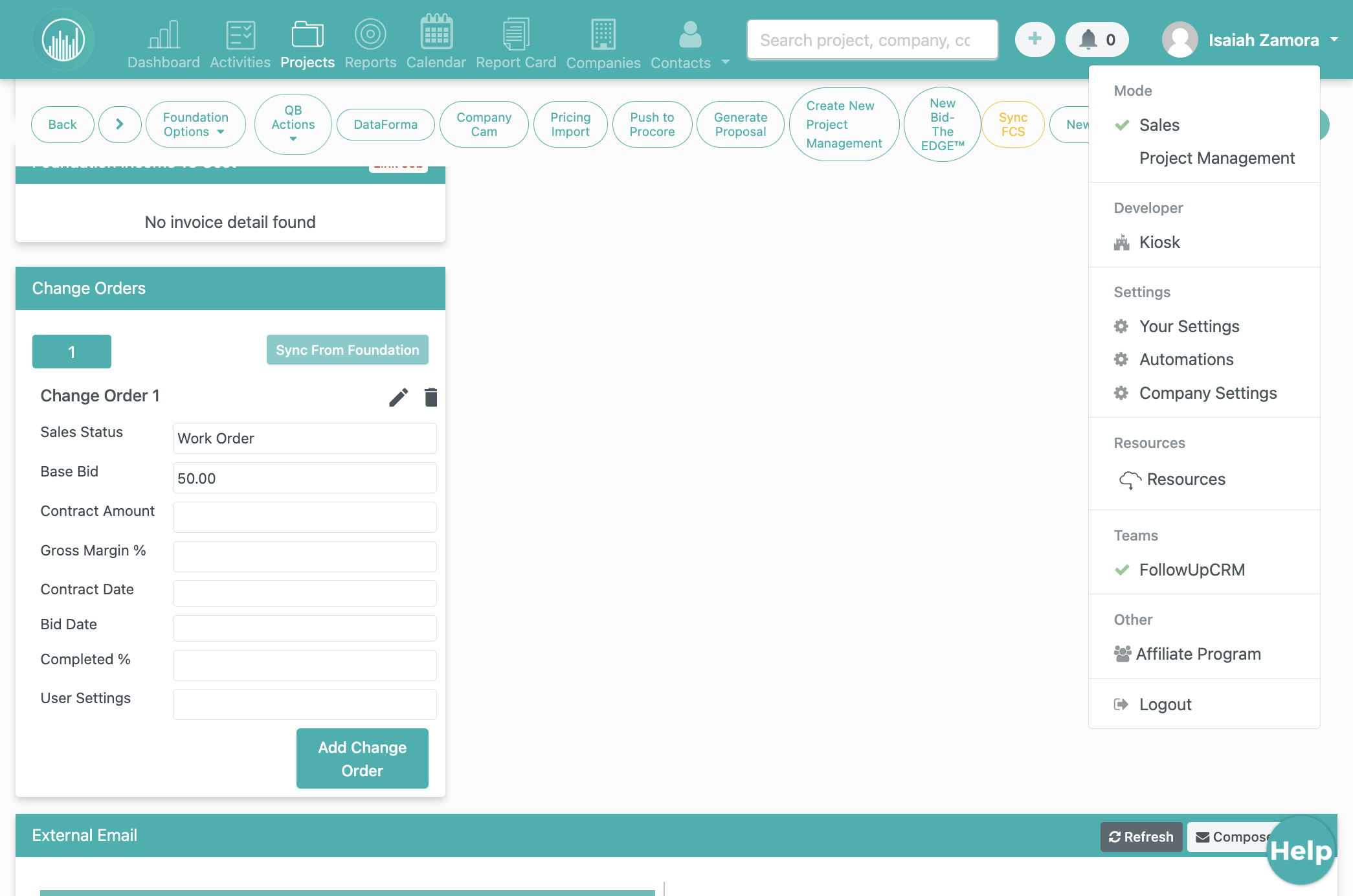Open the Help chat bubble
This screenshot has height=896, width=1353.
(x=1301, y=850)
